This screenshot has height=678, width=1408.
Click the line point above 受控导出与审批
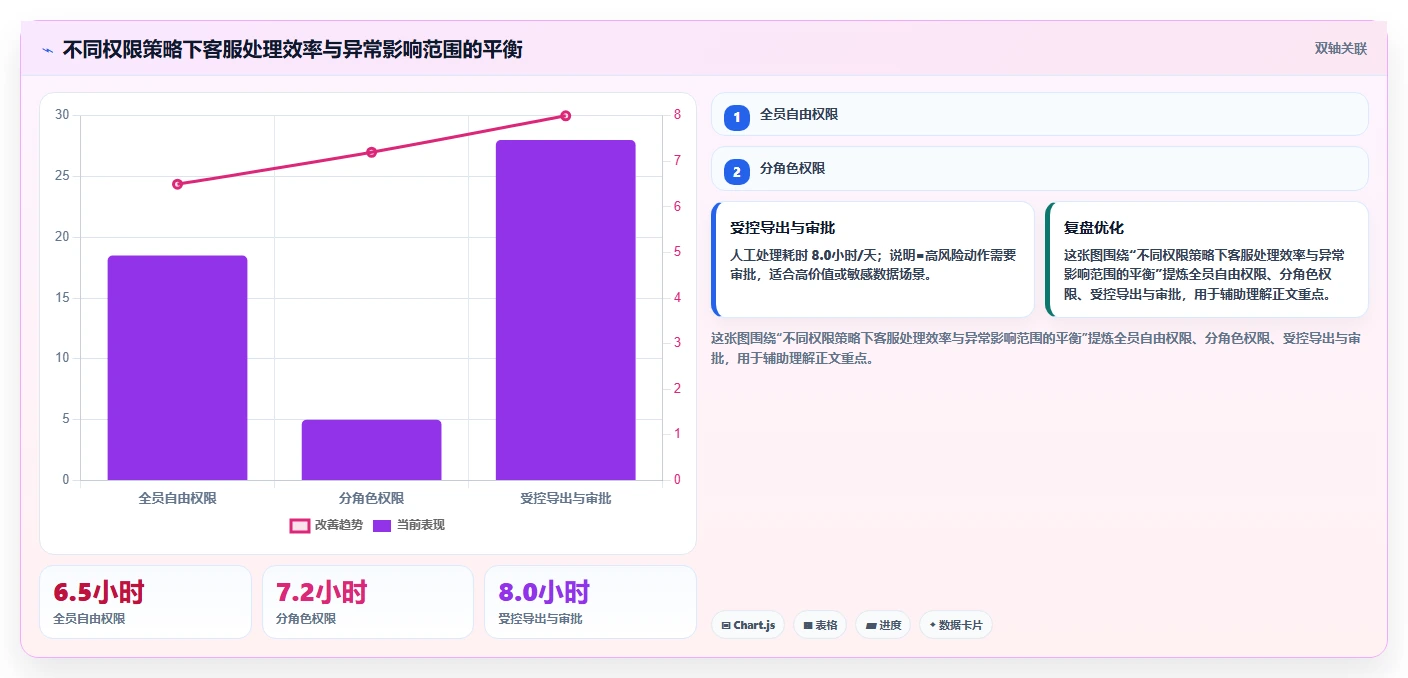click(565, 116)
